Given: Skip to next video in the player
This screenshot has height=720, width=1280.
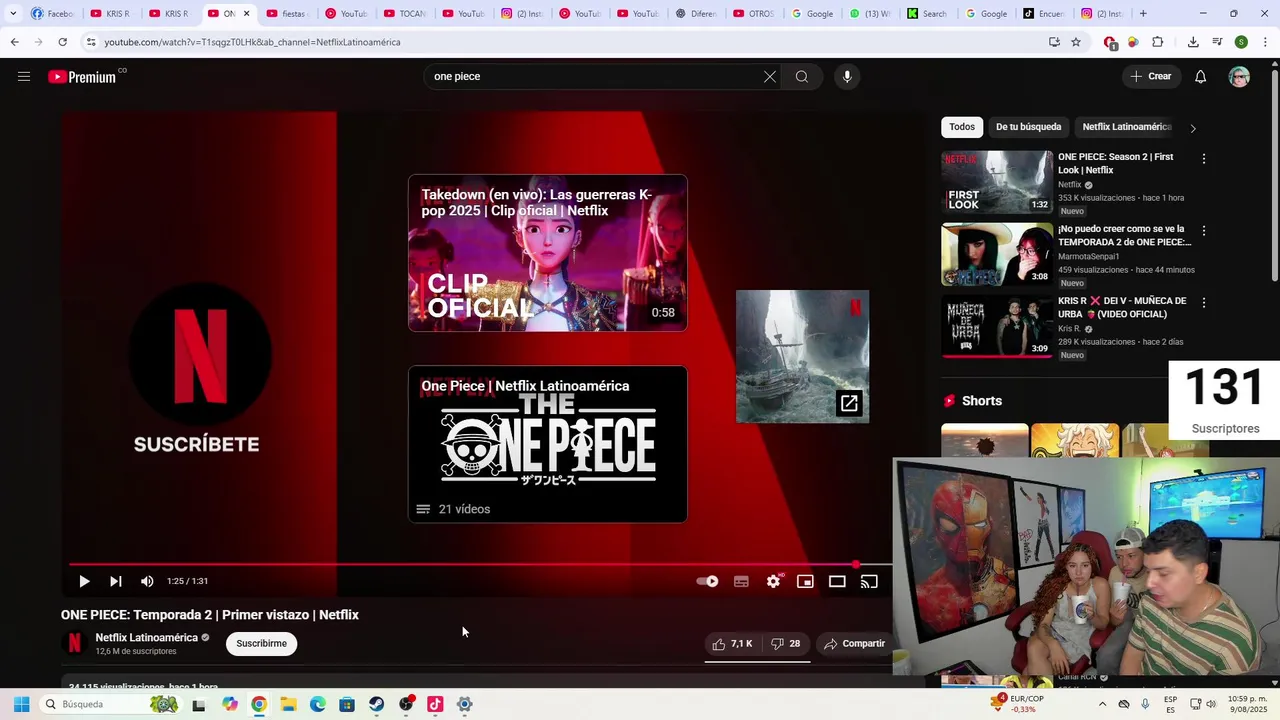Looking at the screenshot, I should [116, 581].
